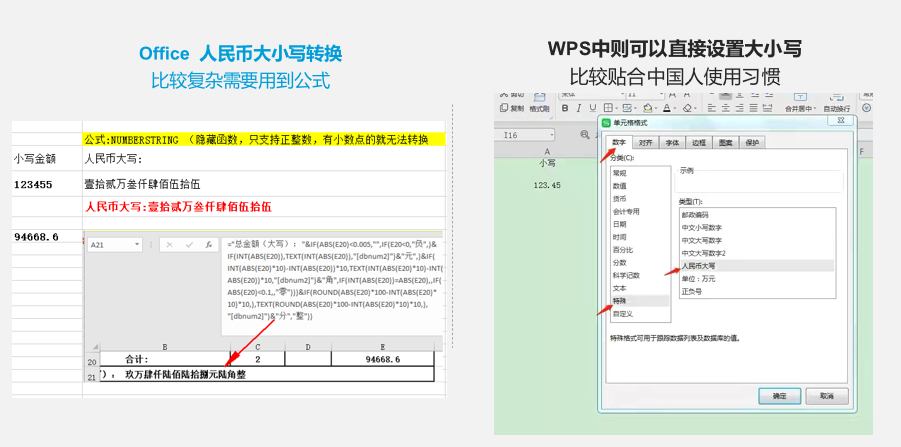Click the increase font size A icon
The width and height of the screenshot is (901, 447).
coord(671,94)
